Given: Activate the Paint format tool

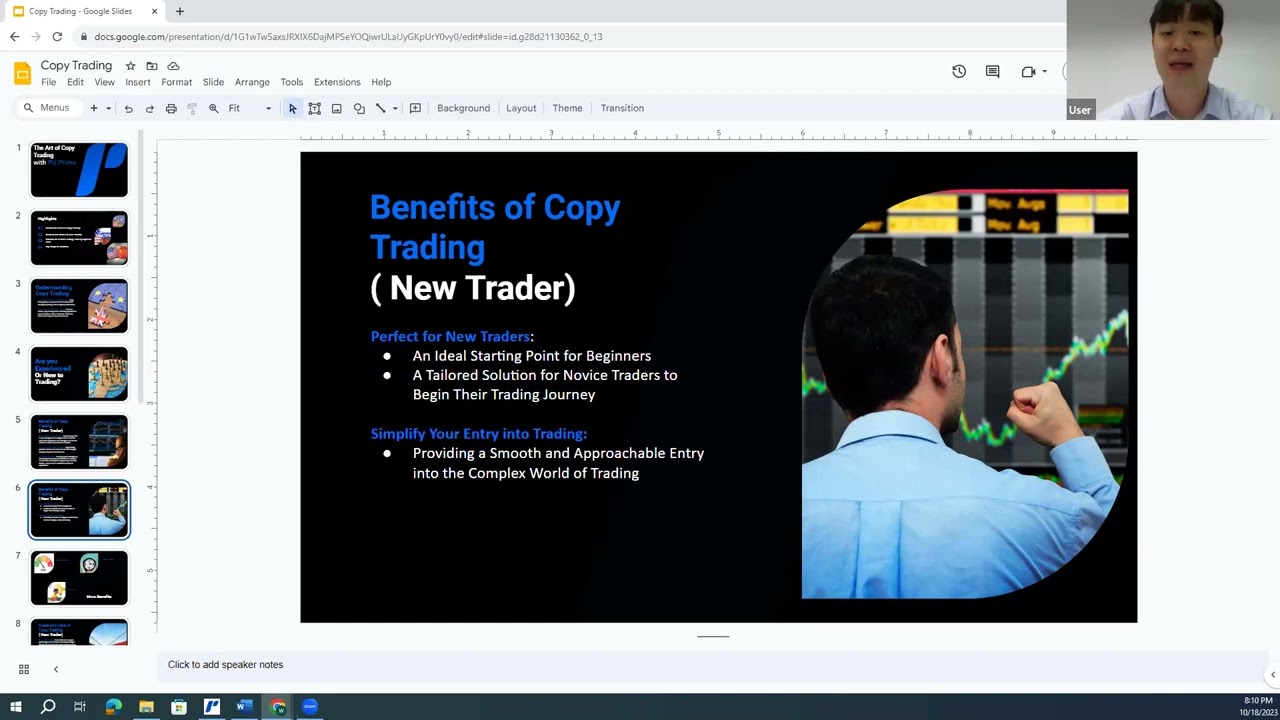Looking at the screenshot, I should 192,108.
